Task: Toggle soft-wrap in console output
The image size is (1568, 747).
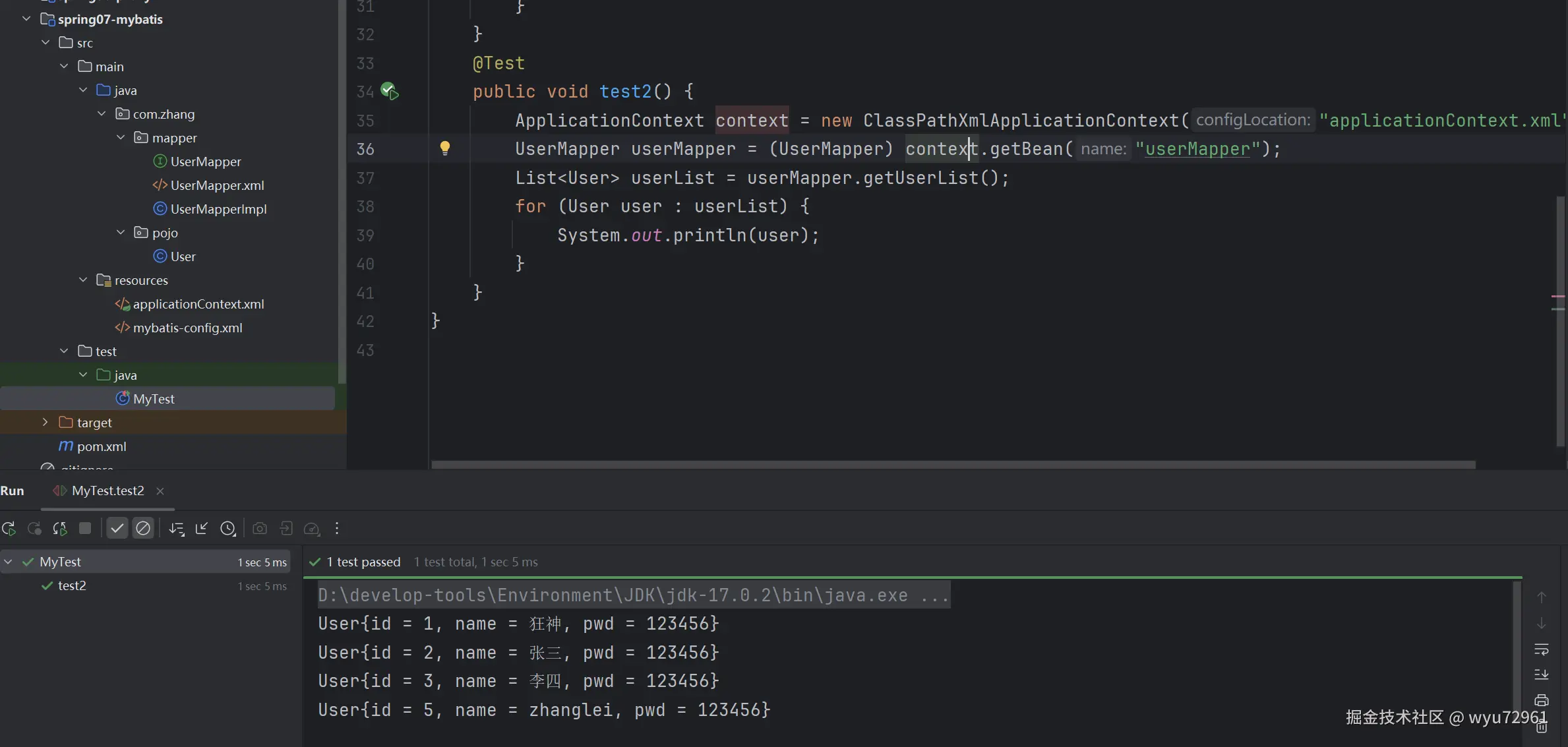Action: tap(1541, 649)
